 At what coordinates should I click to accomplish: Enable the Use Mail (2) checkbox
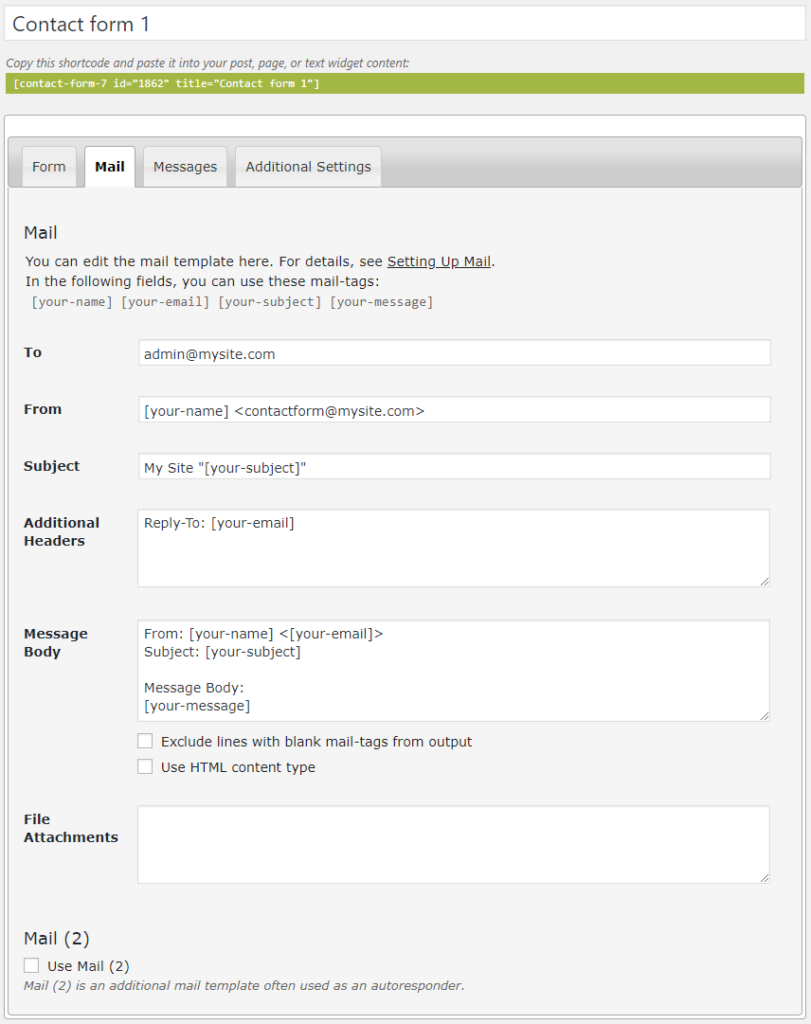tap(32, 966)
